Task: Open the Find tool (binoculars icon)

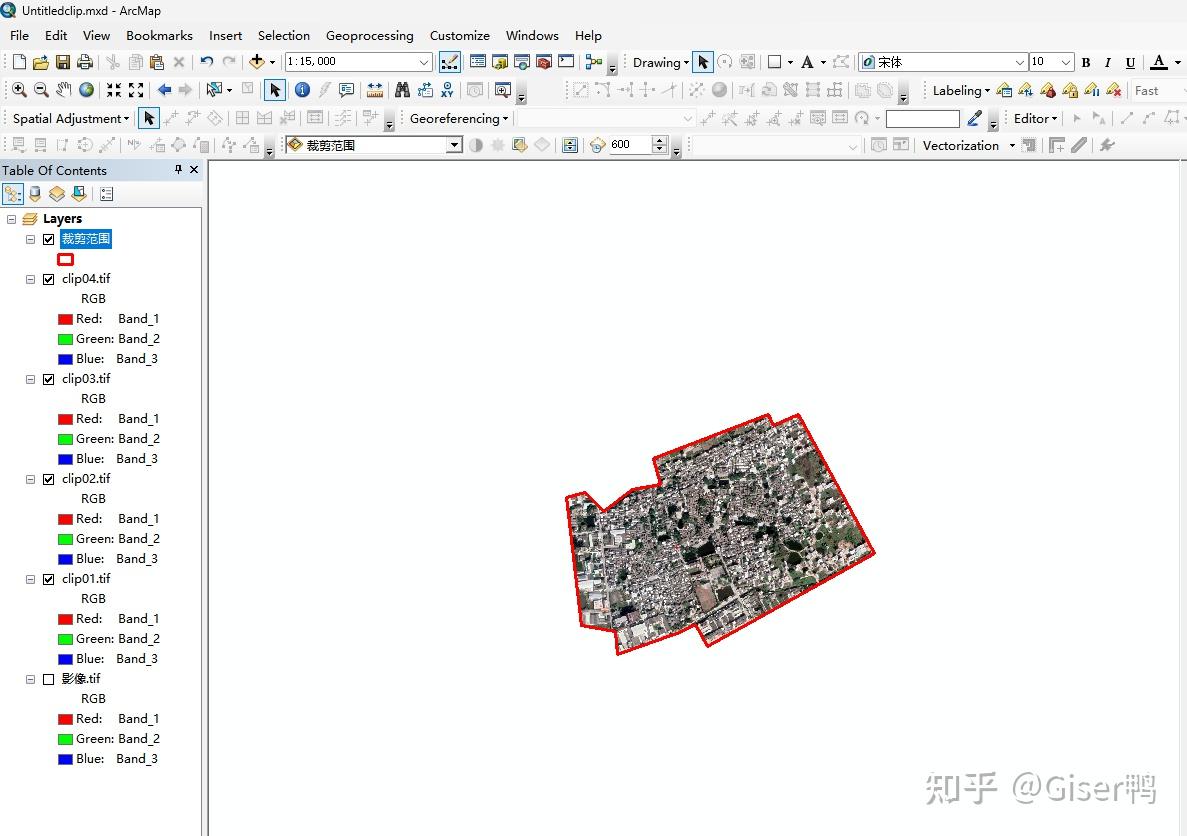Action: click(400, 89)
